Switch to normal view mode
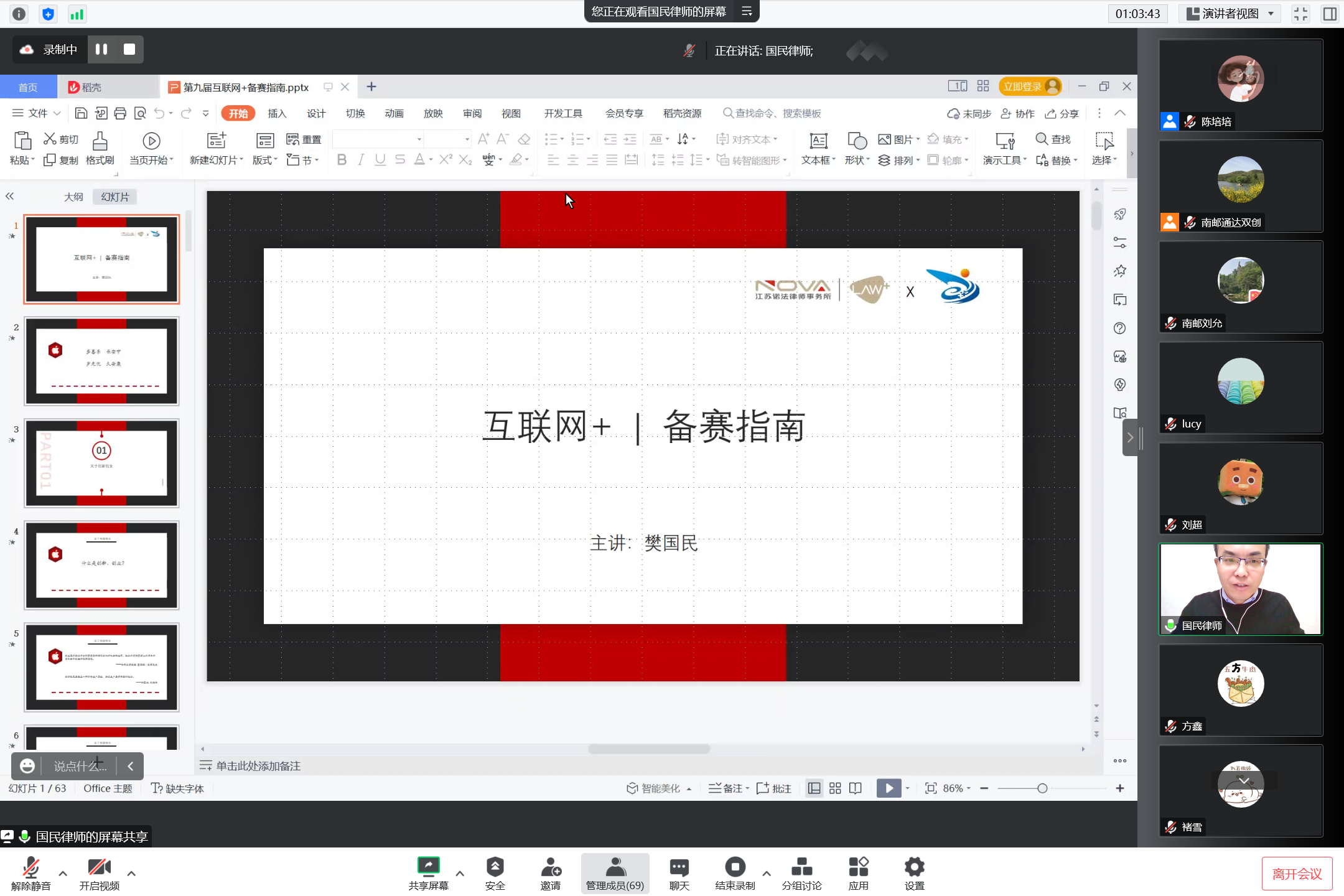The width and height of the screenshot is (1344, 896). pyautogui.click(x=814, y=788)
